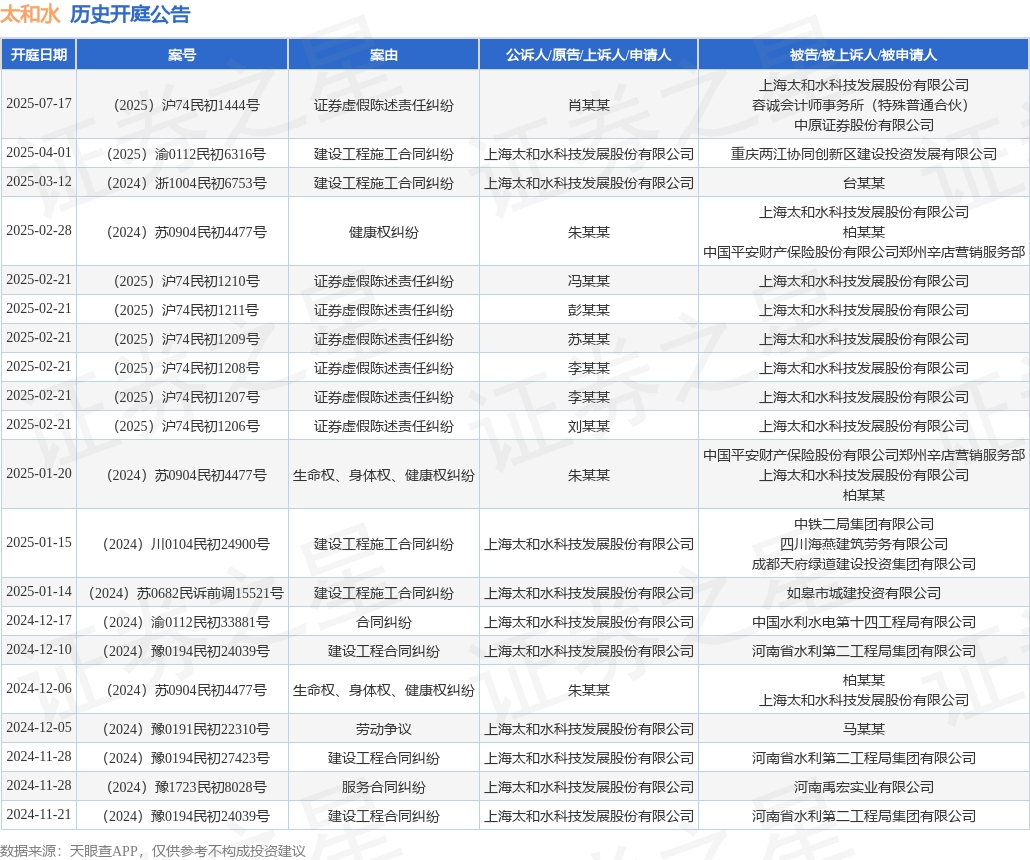Select defendant 中原证券股份有限公司
The image size is (1030, 860).
pos(864,125)
